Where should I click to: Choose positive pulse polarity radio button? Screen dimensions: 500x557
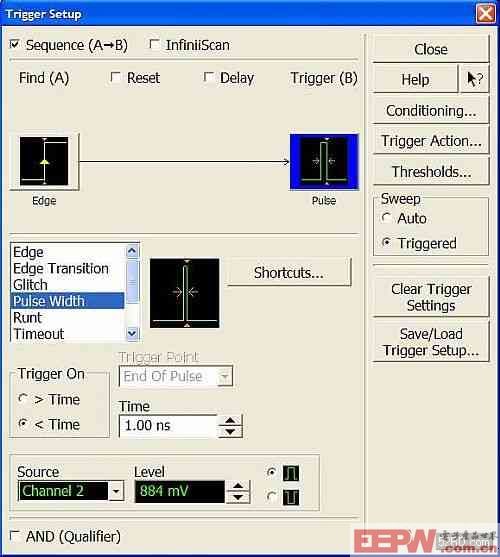coord(271,472)
